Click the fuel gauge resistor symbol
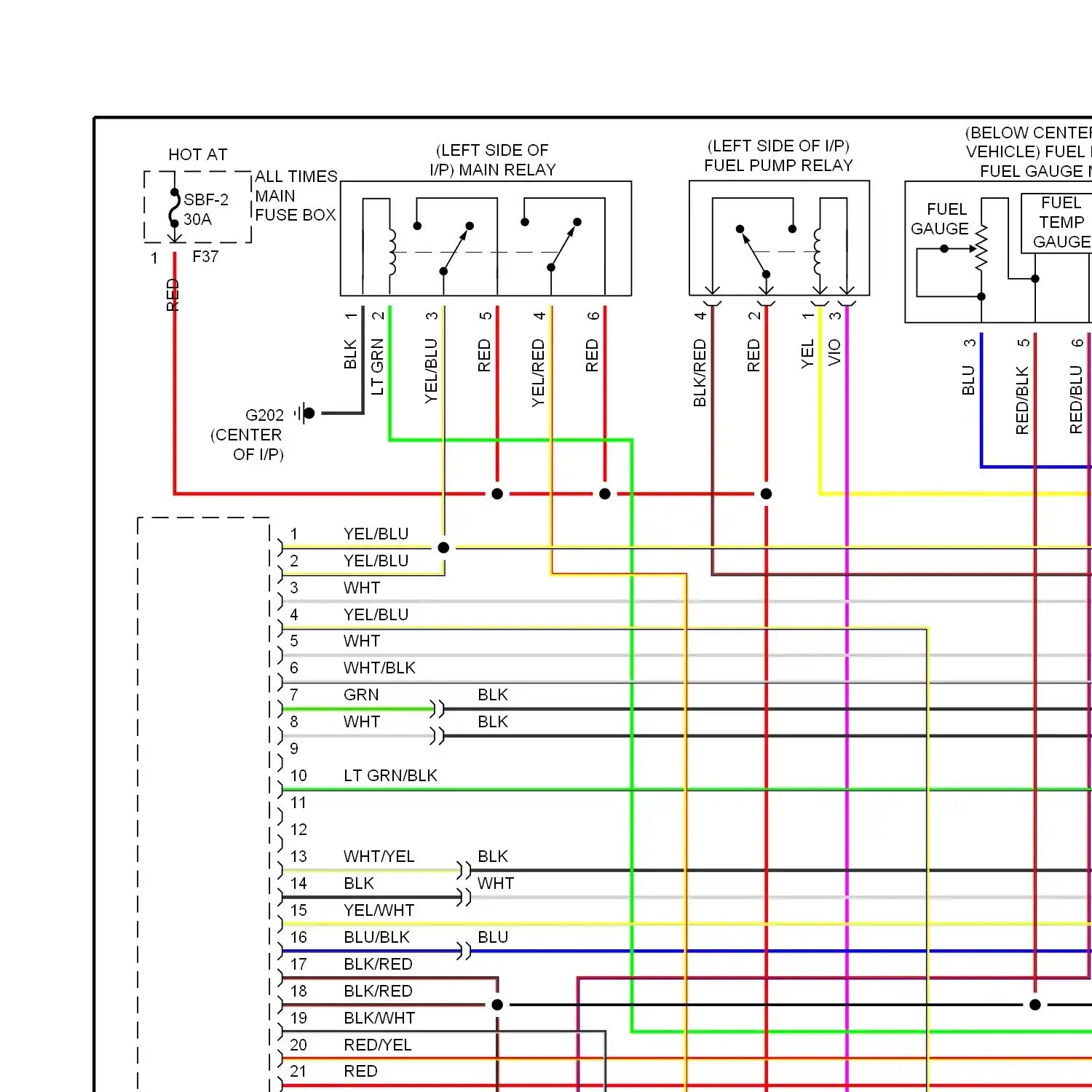Screen dimensions: 1092x1092 point(981,248)
